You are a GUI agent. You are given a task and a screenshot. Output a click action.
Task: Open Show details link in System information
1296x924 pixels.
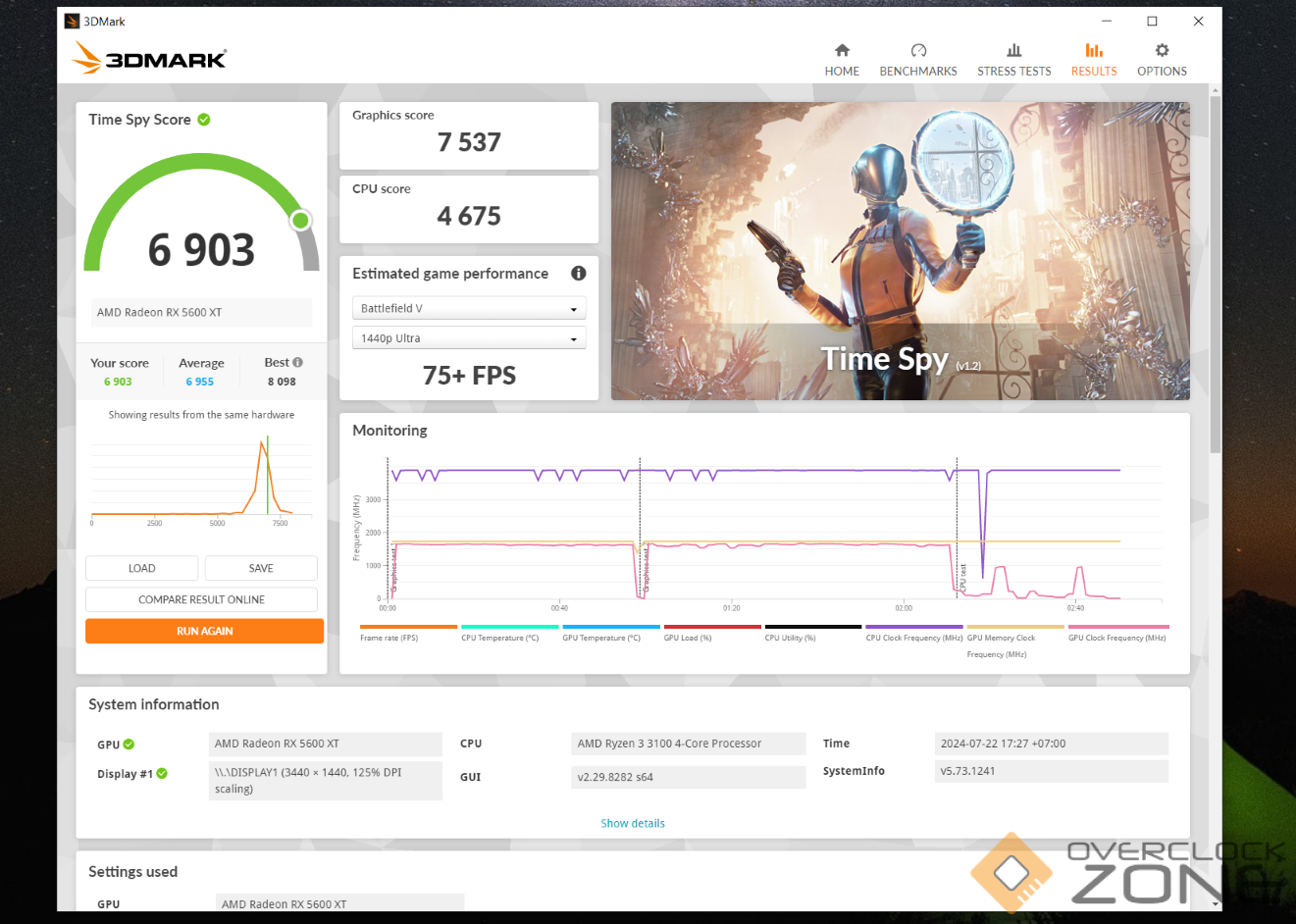point(633,824)
